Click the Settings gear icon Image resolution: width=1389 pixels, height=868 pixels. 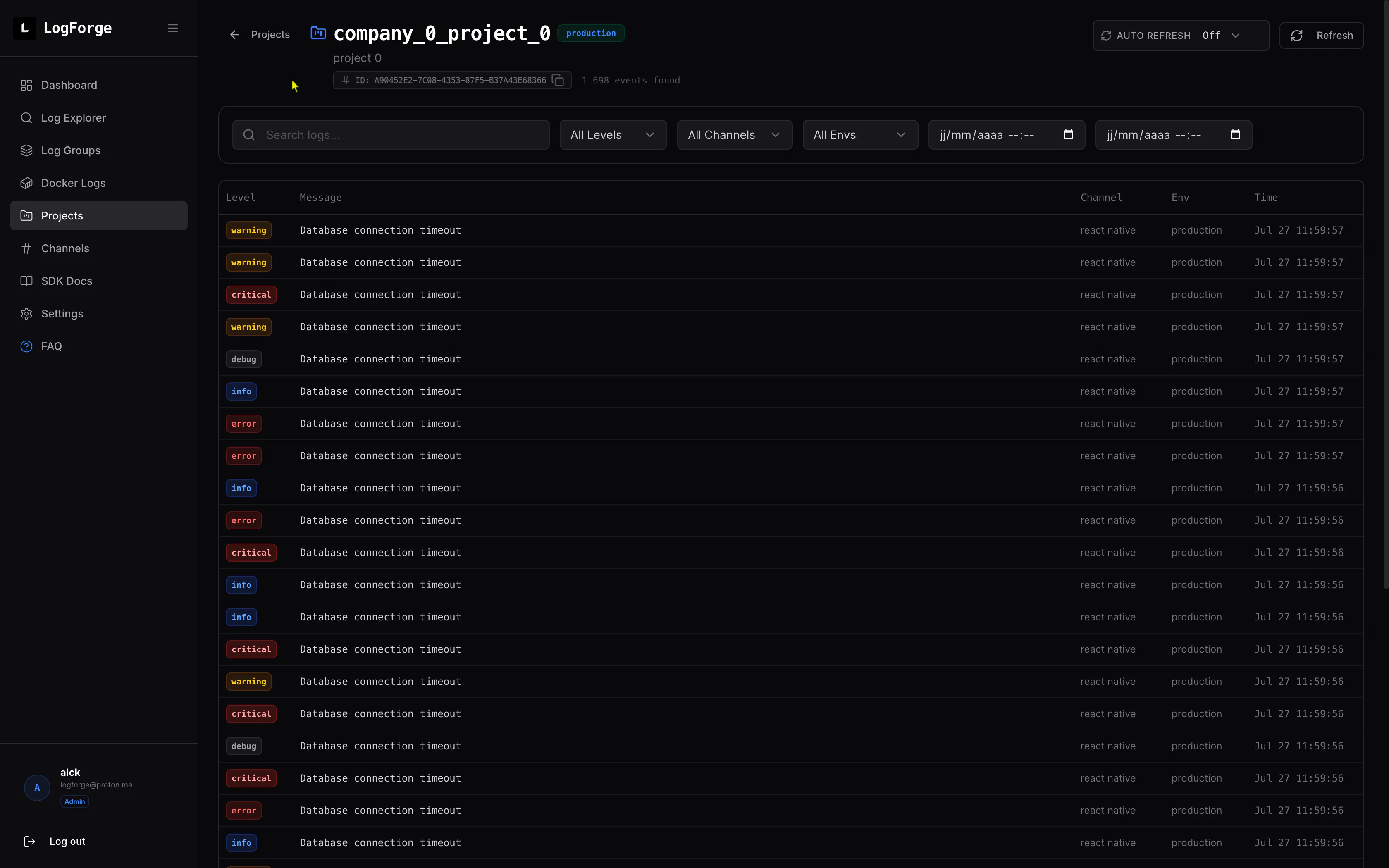(26, 314)
